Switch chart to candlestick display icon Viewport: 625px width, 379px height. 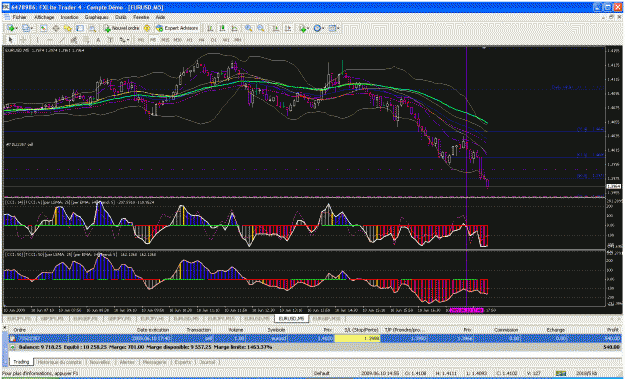click(222, 28)
